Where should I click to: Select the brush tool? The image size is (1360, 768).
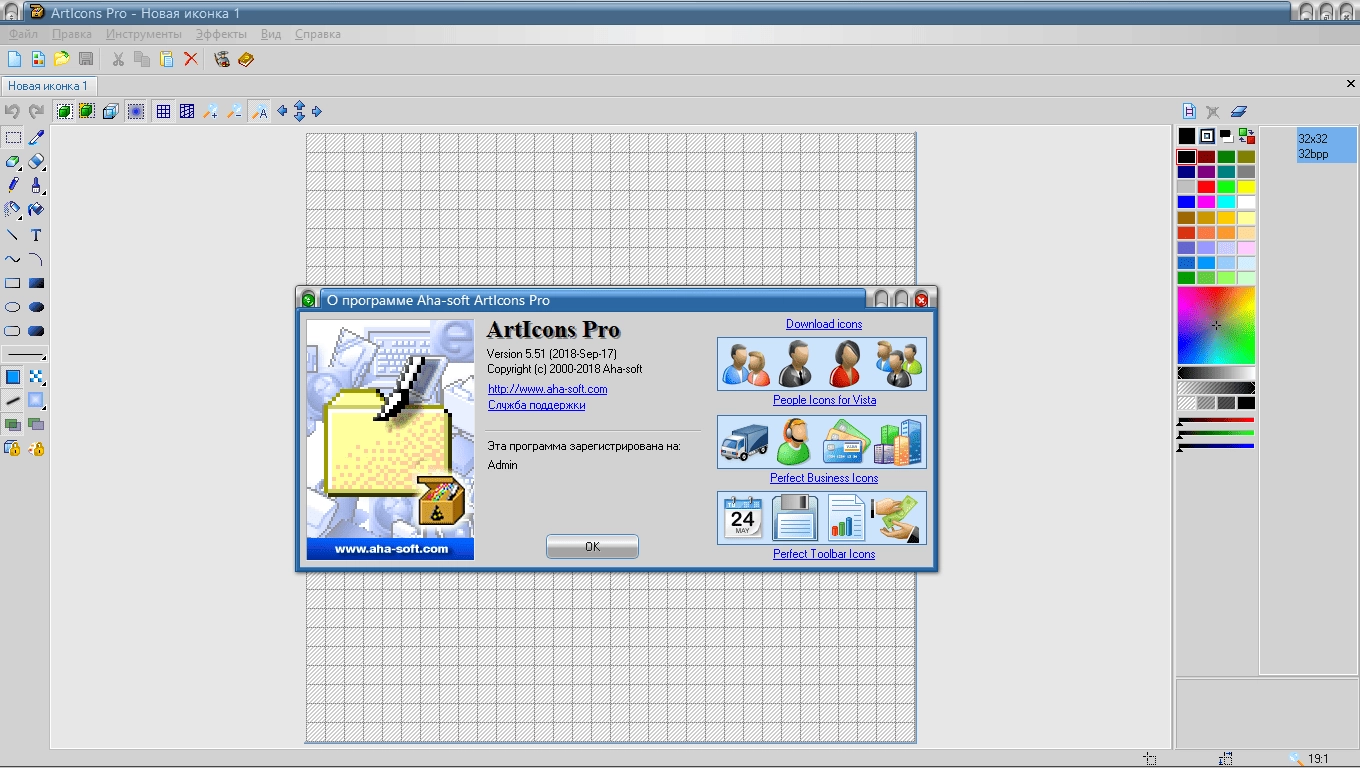(x=36, y=185)
